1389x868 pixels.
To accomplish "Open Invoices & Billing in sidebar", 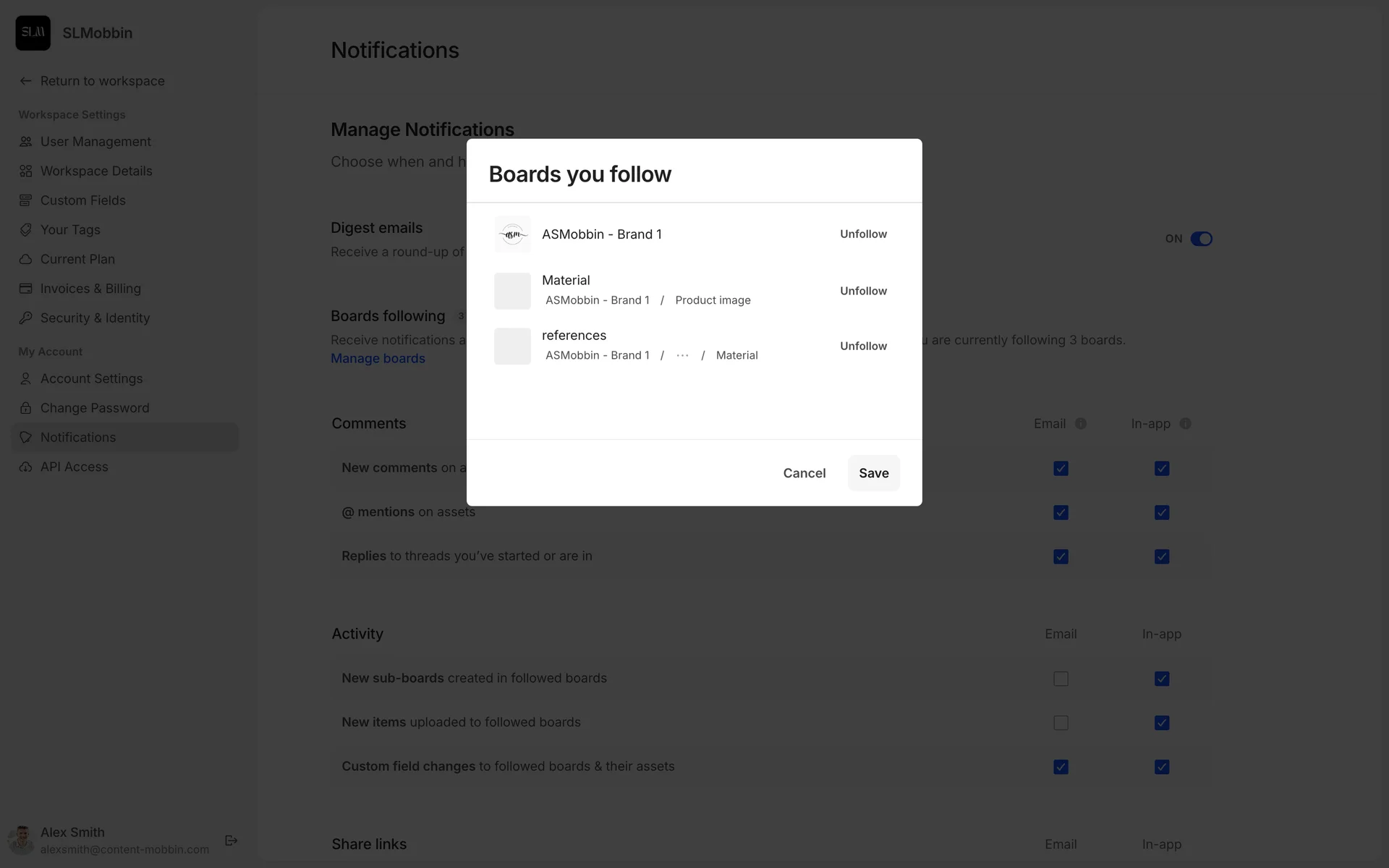I will tap(90, 289).
